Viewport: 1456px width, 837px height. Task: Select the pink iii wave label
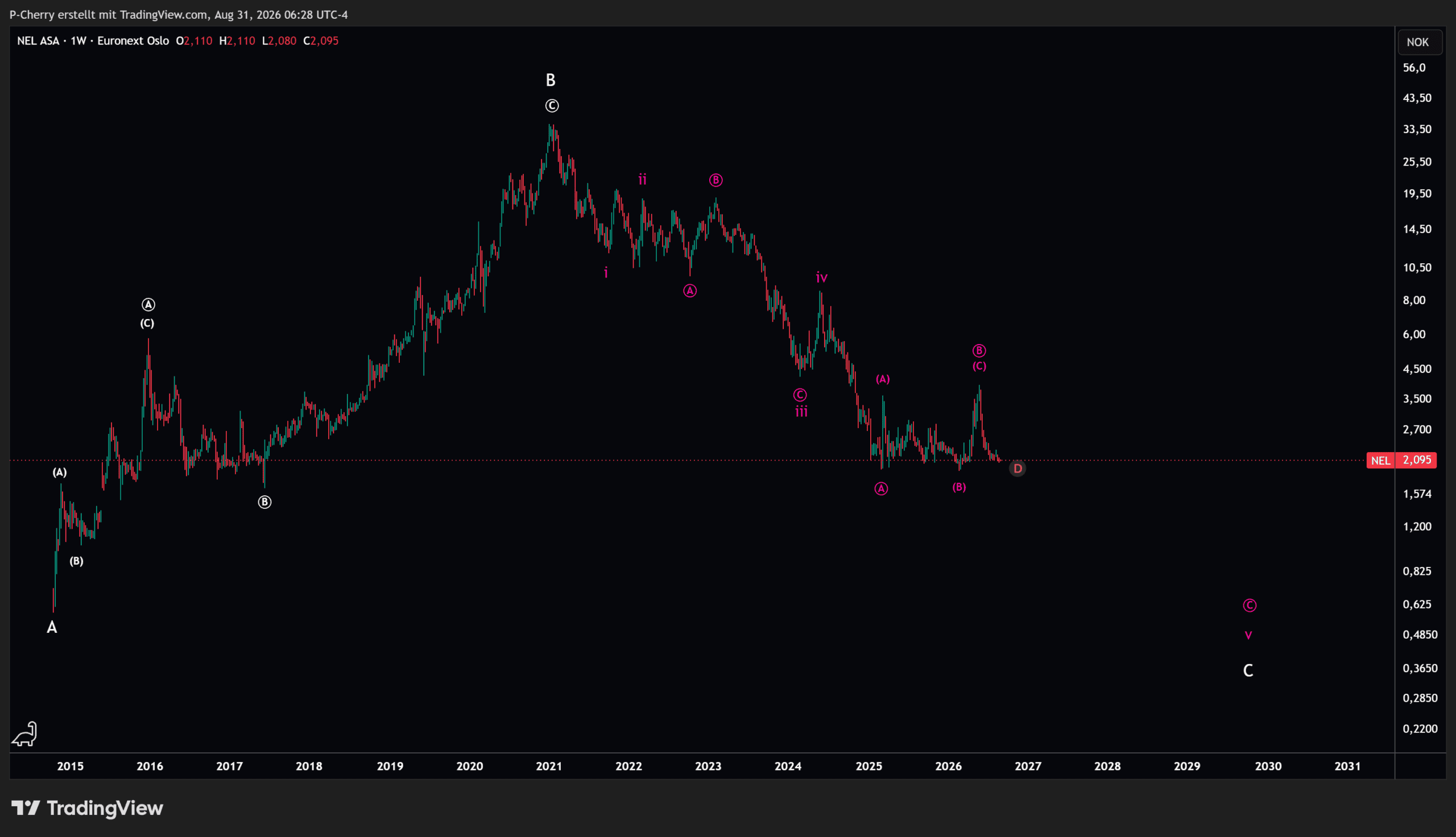[x=801, y=412]
